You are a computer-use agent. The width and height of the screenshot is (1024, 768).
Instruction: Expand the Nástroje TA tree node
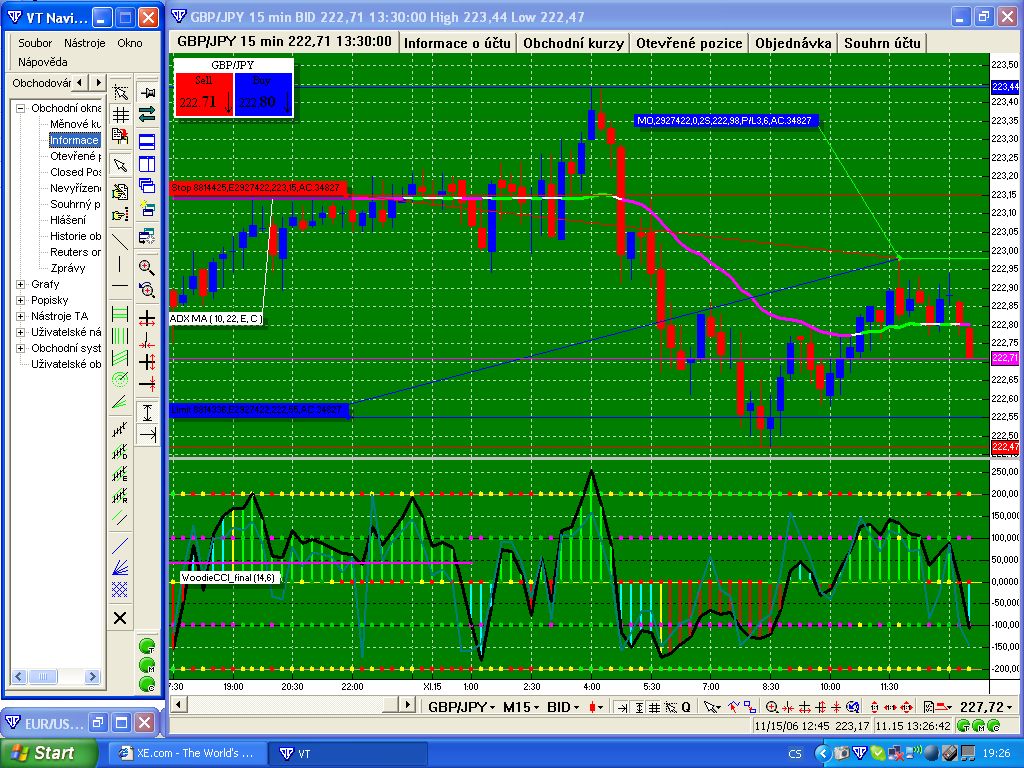[20, 316]
